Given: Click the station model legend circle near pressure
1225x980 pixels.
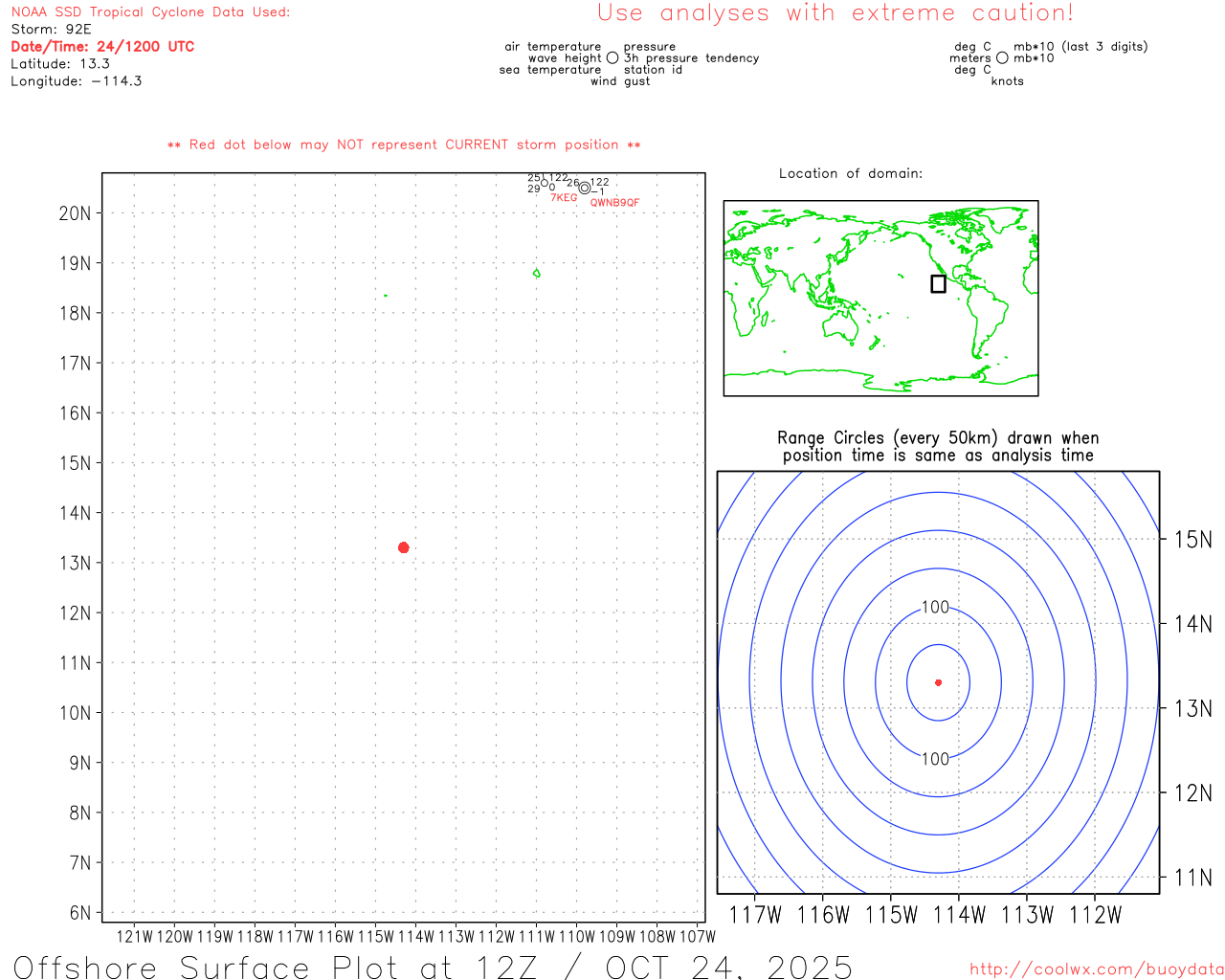Looking at the screenshot, I should (x=612, y=58).
